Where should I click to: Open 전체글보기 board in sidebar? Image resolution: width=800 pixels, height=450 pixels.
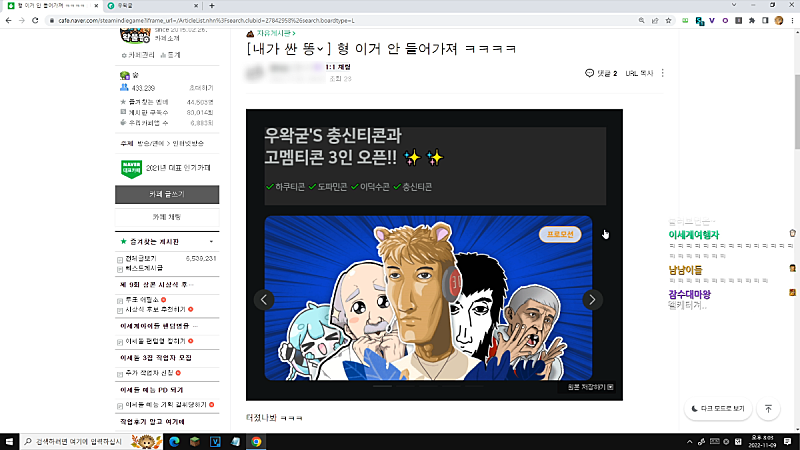coord(141,259)
